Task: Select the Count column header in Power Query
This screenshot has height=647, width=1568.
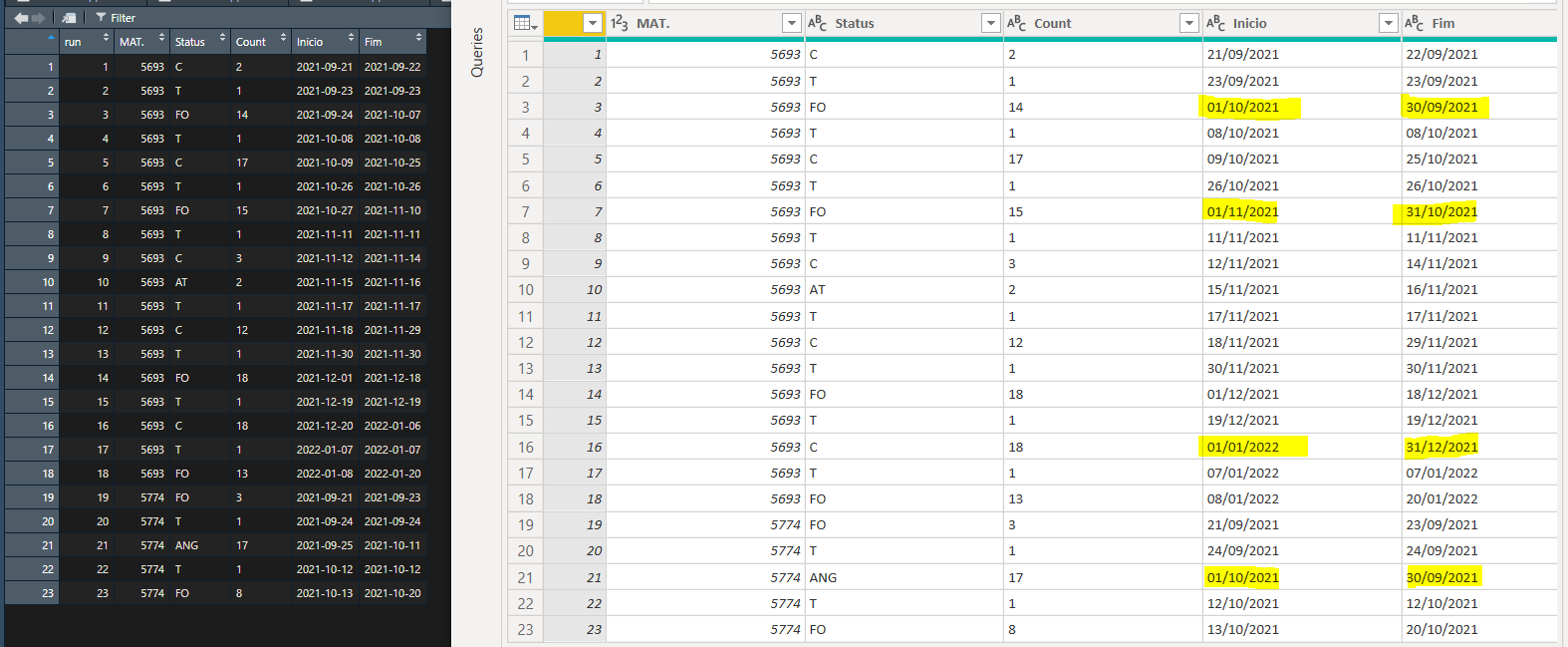Action: click(x=1103, y=23)
